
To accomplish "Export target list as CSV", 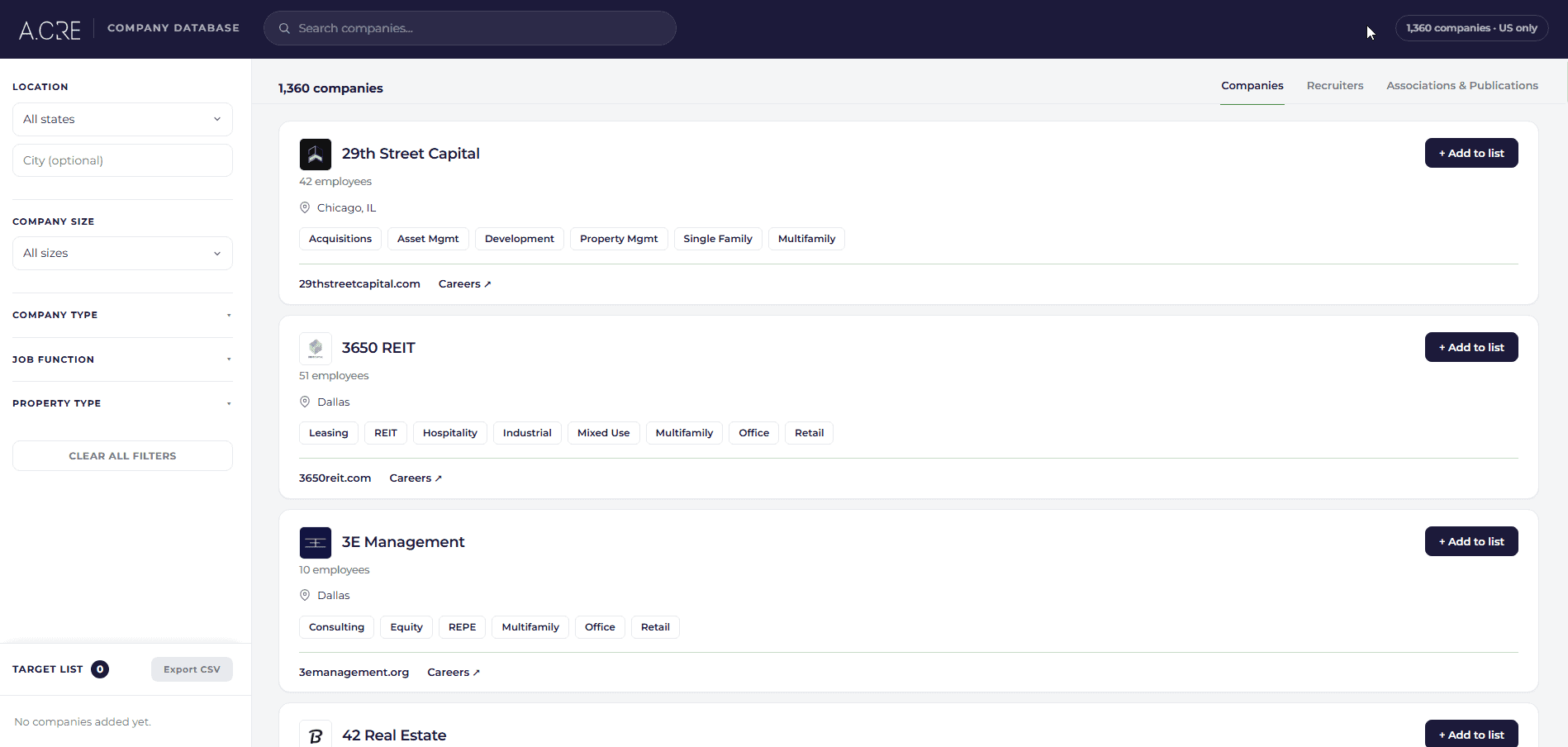I will coord(192,669).
